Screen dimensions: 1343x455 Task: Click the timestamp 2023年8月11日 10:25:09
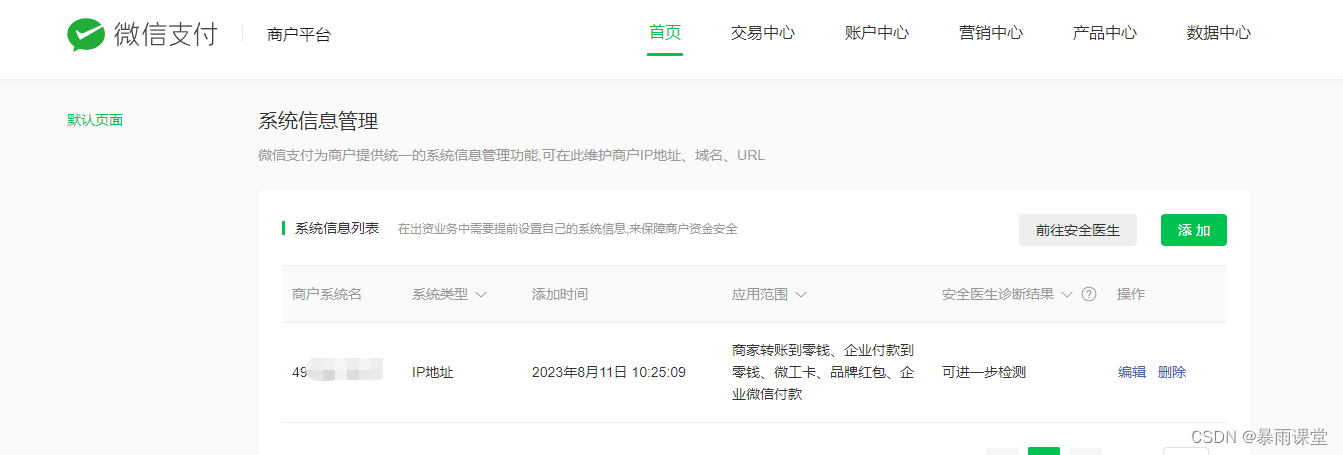[x=609, y=372]
